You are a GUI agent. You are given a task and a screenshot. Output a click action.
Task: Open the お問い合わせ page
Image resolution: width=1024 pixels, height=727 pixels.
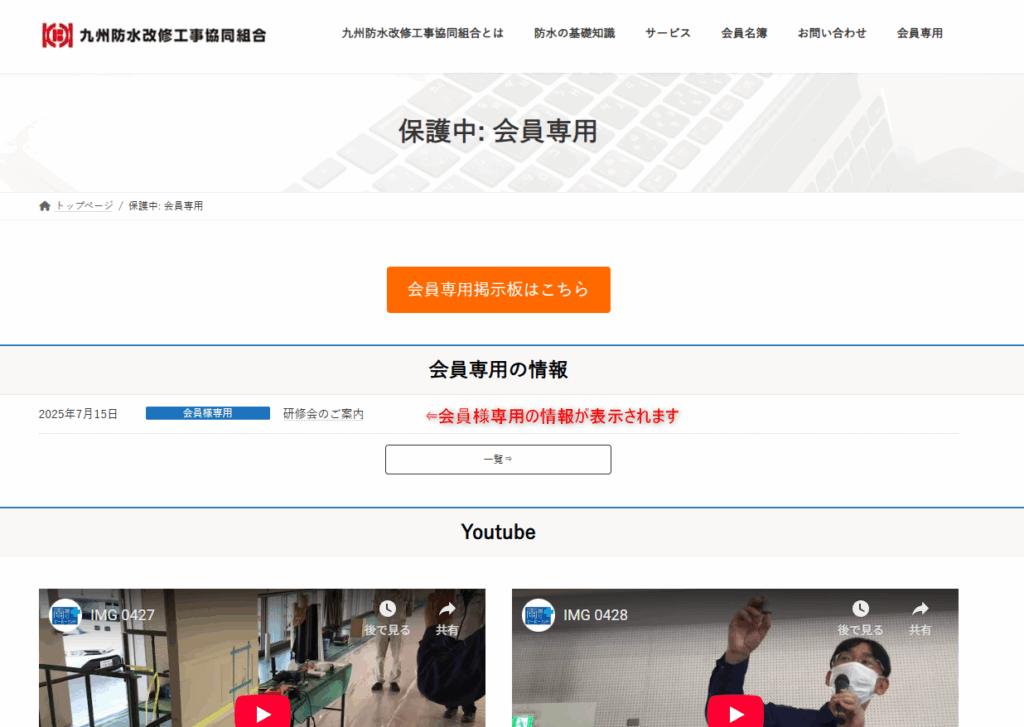pyautogui.click(x=831, y=33)
